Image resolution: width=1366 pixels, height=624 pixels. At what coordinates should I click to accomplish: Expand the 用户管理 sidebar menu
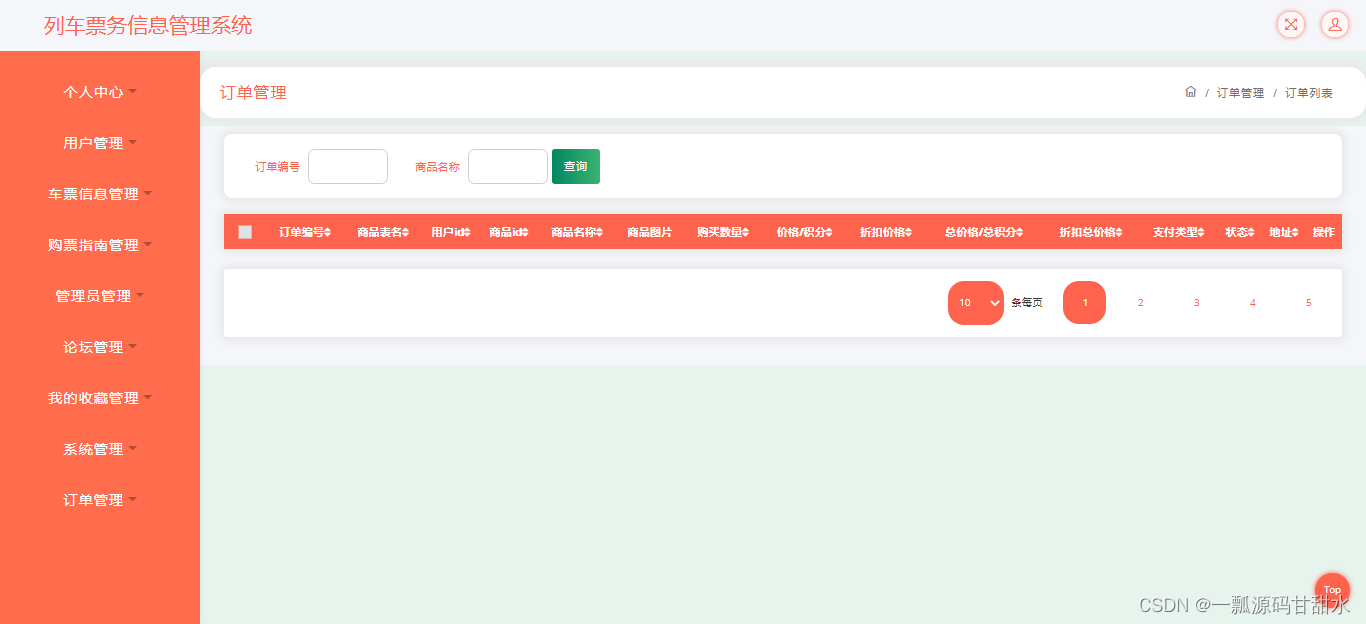coord(100,143)
